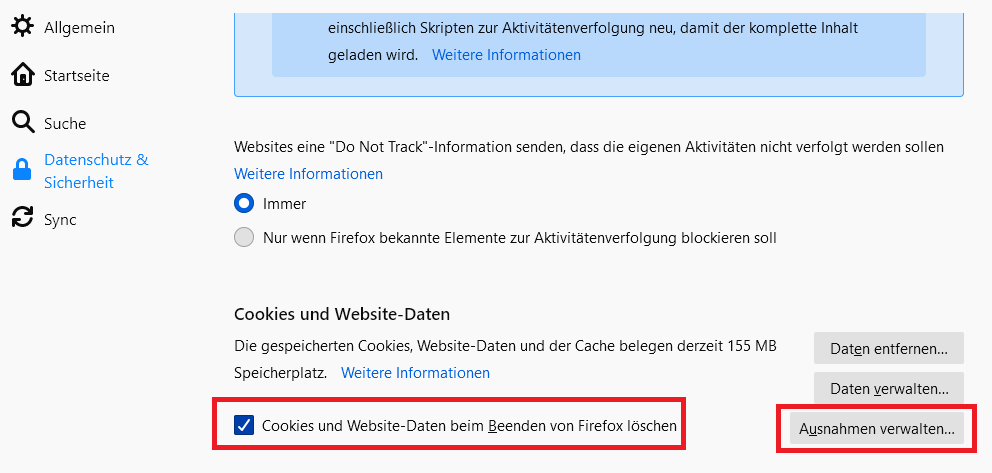
Task: Follow 'Weitere Informationen' link under Do Not Track
Action: [308, 174]
